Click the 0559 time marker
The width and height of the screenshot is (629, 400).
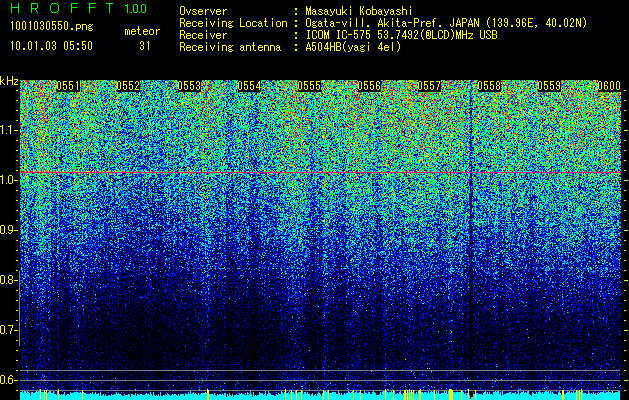(x=550, y=86)
